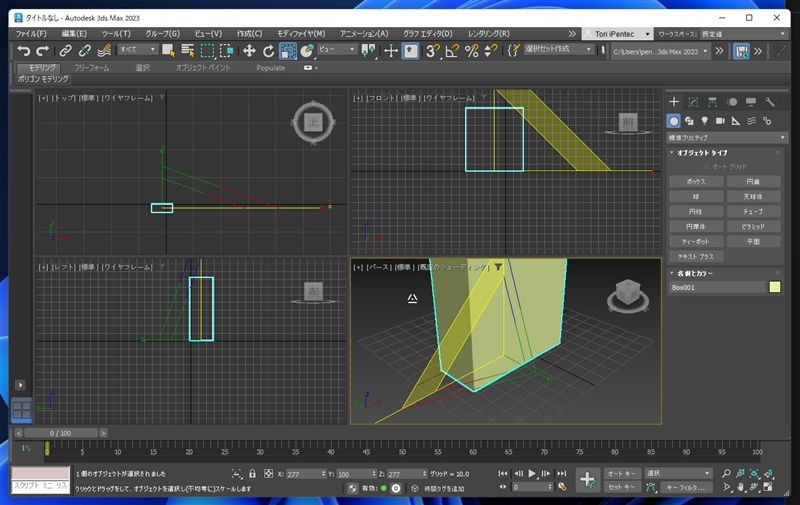Activate the Select and Move tool
800x505 pixels.
249,50
